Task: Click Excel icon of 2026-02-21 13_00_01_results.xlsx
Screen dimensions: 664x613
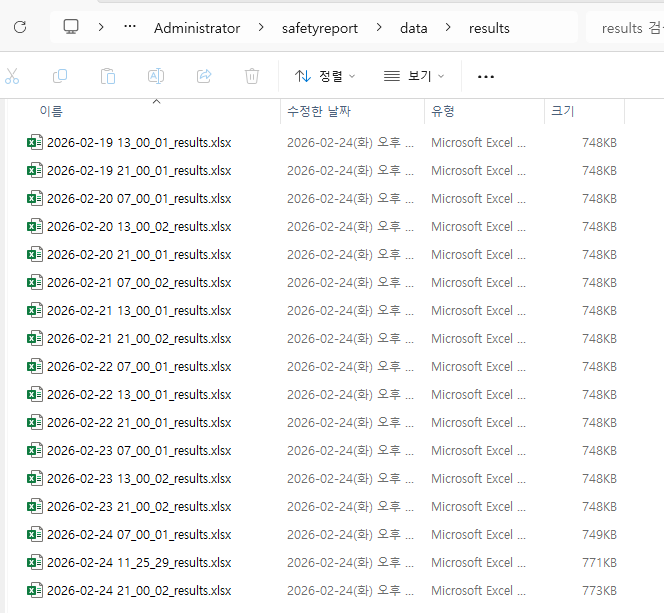Action: tap(35, 310)
